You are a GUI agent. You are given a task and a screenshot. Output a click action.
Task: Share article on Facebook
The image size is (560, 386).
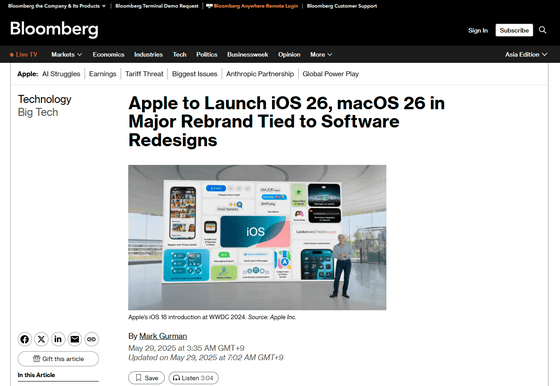(25, 339)
